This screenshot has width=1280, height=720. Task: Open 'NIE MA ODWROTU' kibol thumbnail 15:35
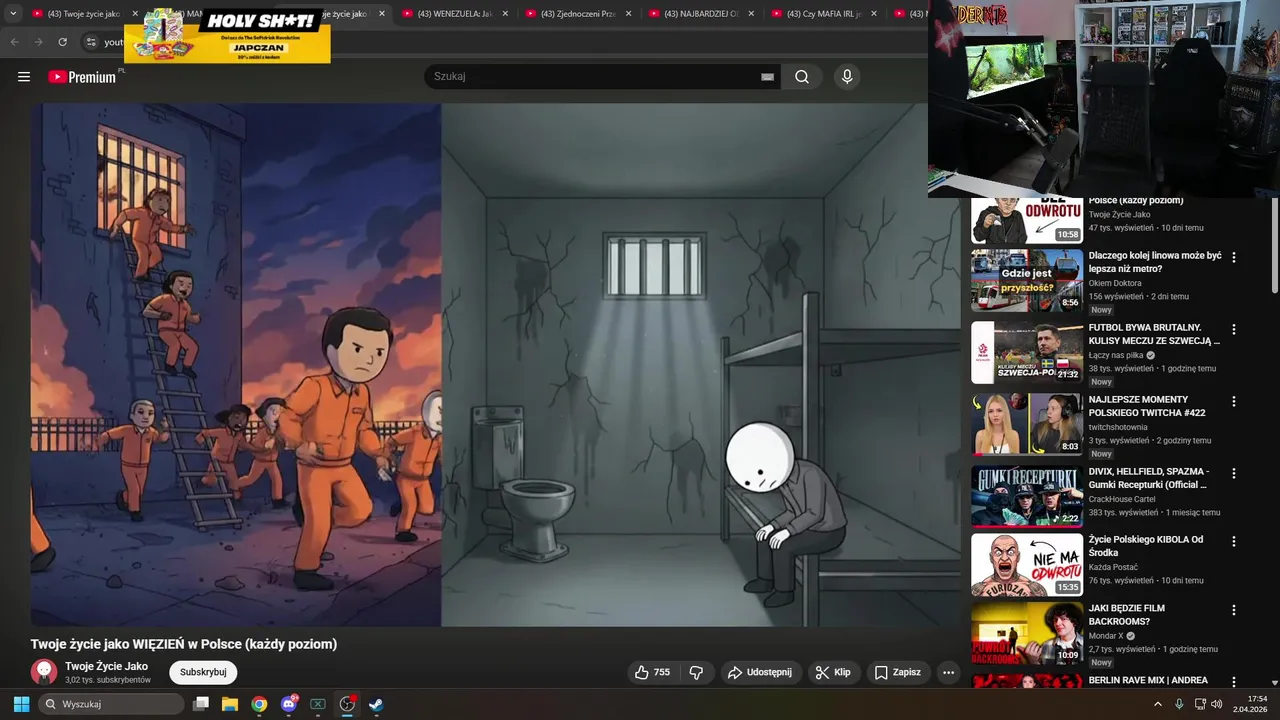1027,565
